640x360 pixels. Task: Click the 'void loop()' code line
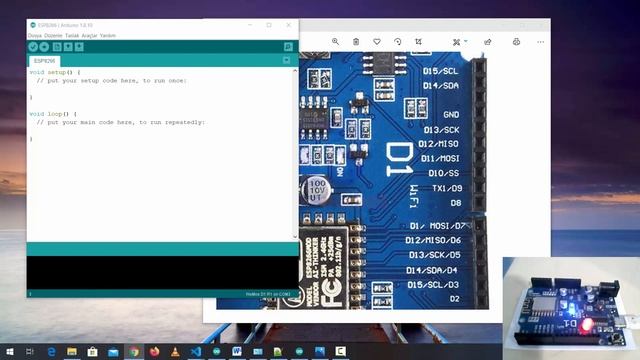53,114
